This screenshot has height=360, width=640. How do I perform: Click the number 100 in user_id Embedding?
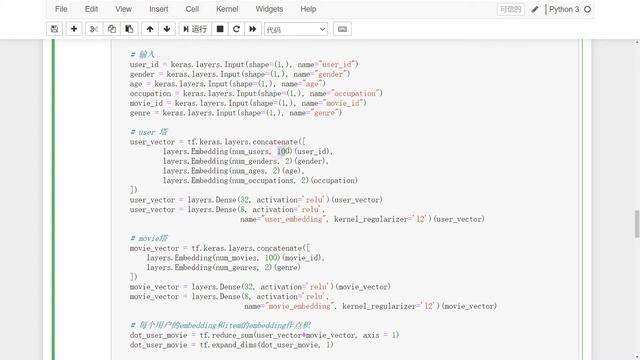pos(284,151)
